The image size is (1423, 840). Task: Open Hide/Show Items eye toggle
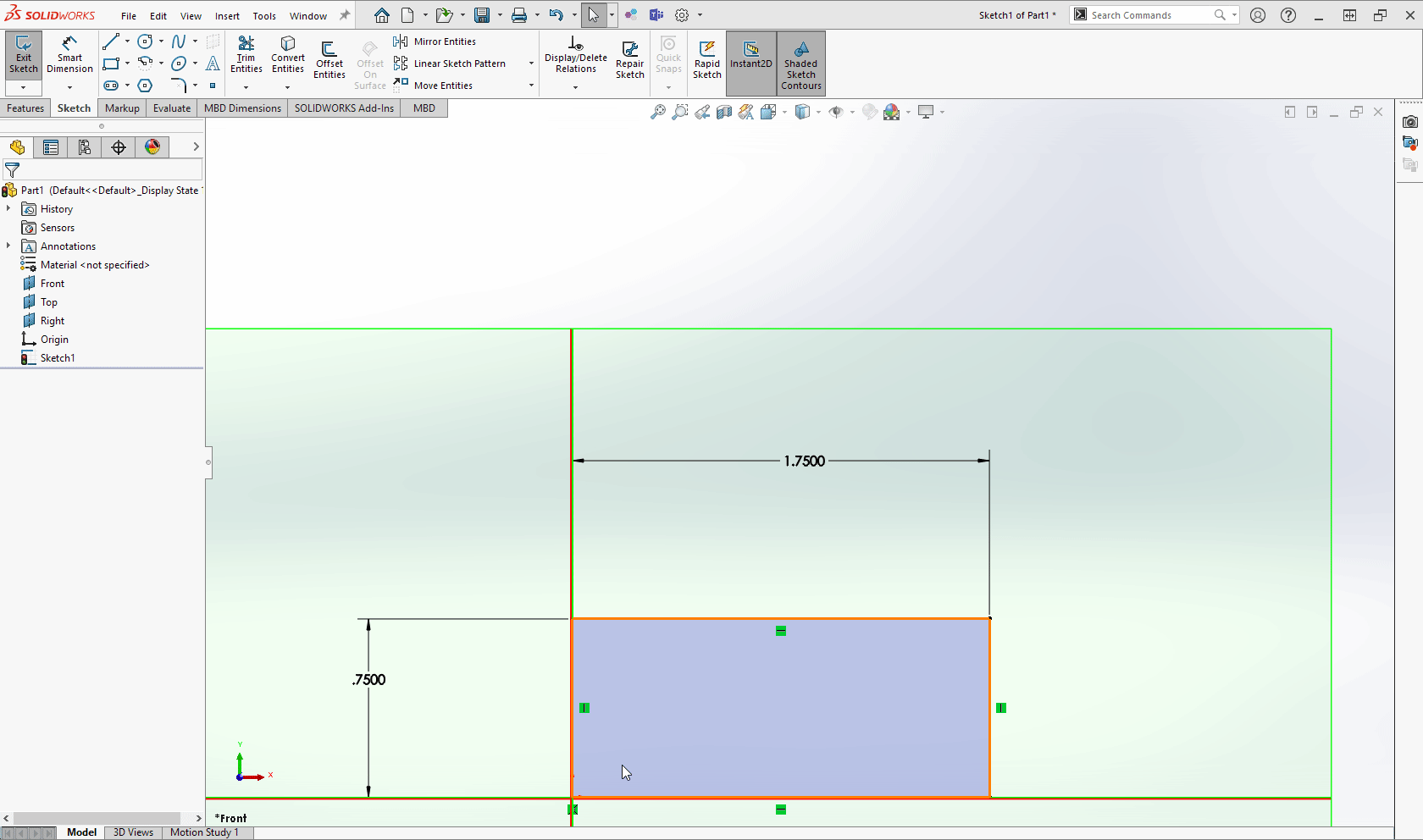click(x=837, y=111)
